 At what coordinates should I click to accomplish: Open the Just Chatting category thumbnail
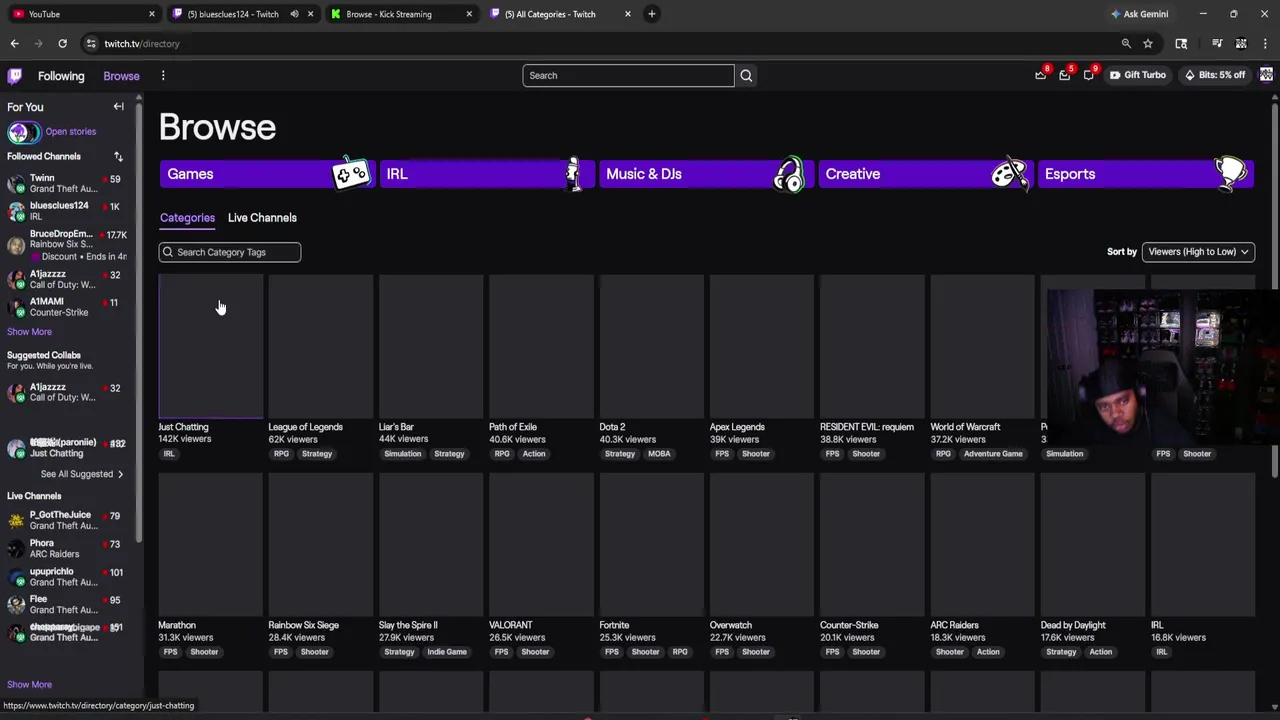211,346
